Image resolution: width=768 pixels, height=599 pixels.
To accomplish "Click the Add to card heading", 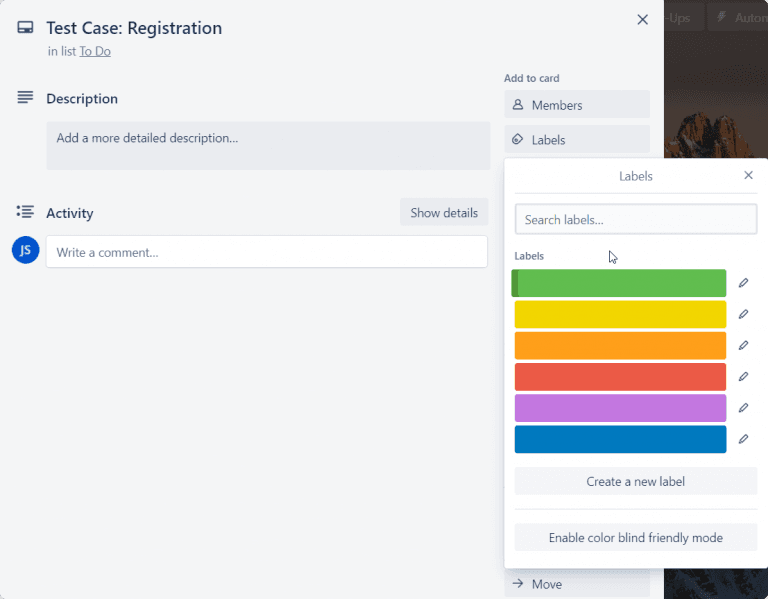I will coord(531,78).
